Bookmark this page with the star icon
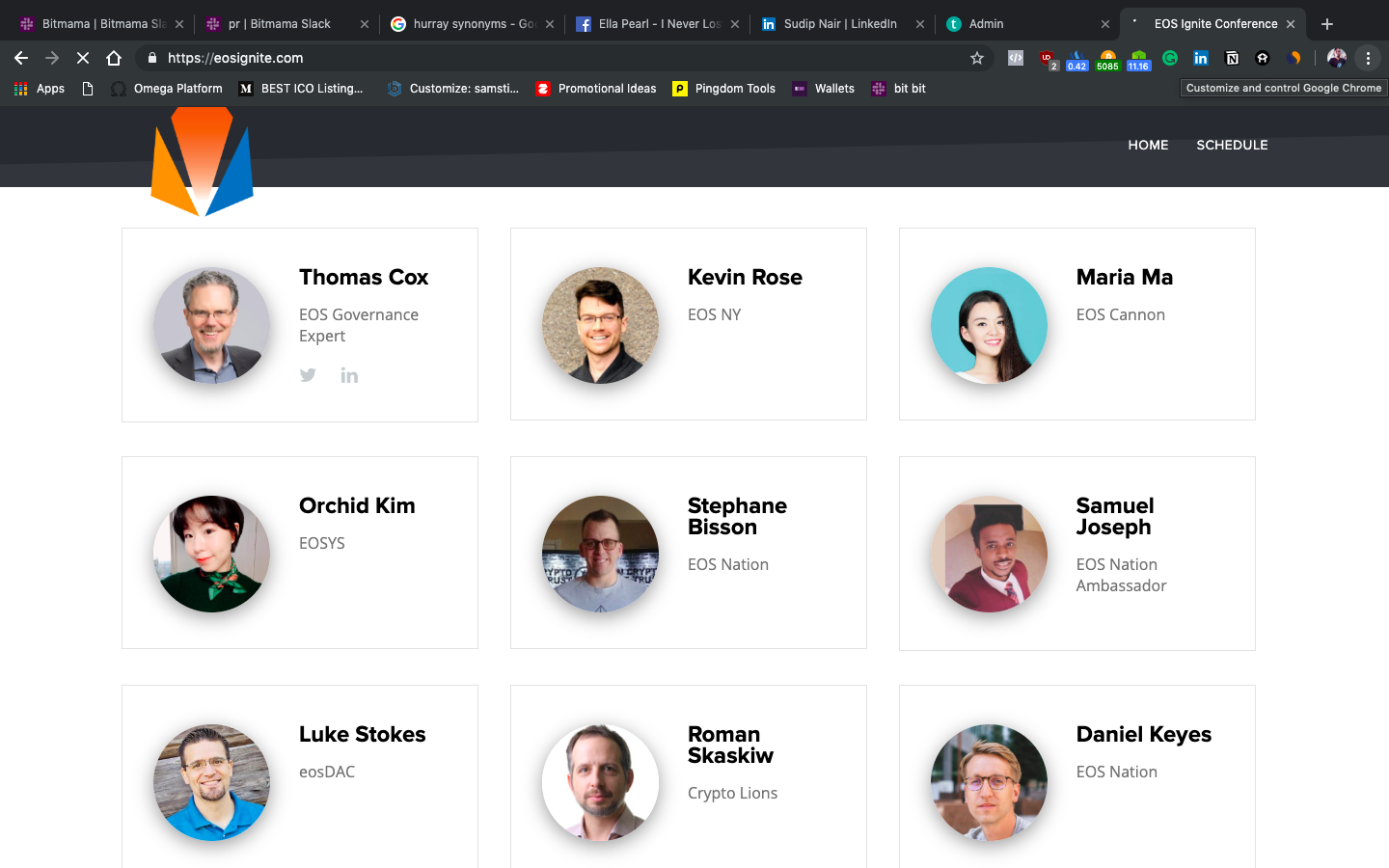The image size is (1389, 868). [977, 58]
